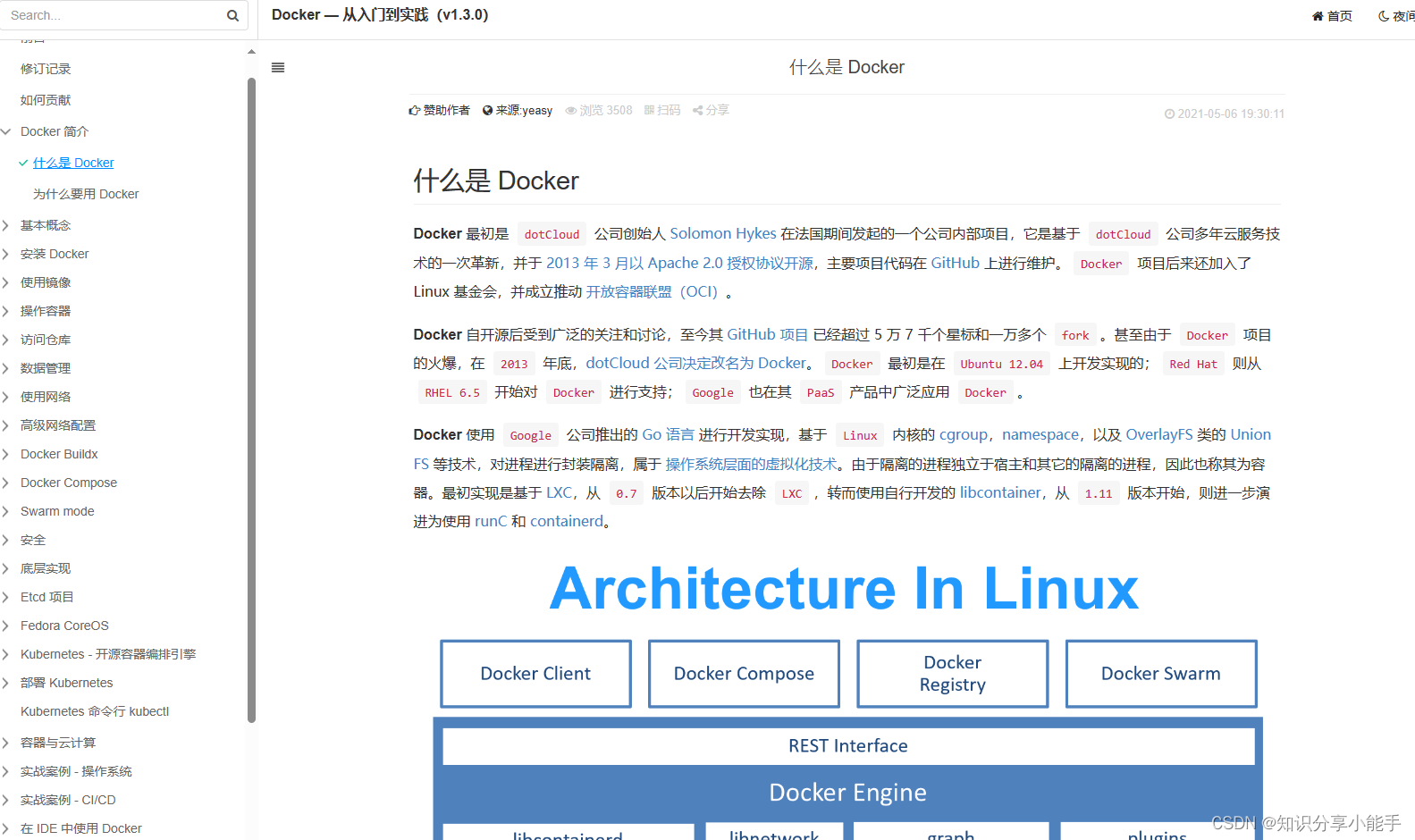Click the sidebar scrollbar up arrow
Image resolution: width=1415 pixels, height=840 pixels.
(251, 52)
